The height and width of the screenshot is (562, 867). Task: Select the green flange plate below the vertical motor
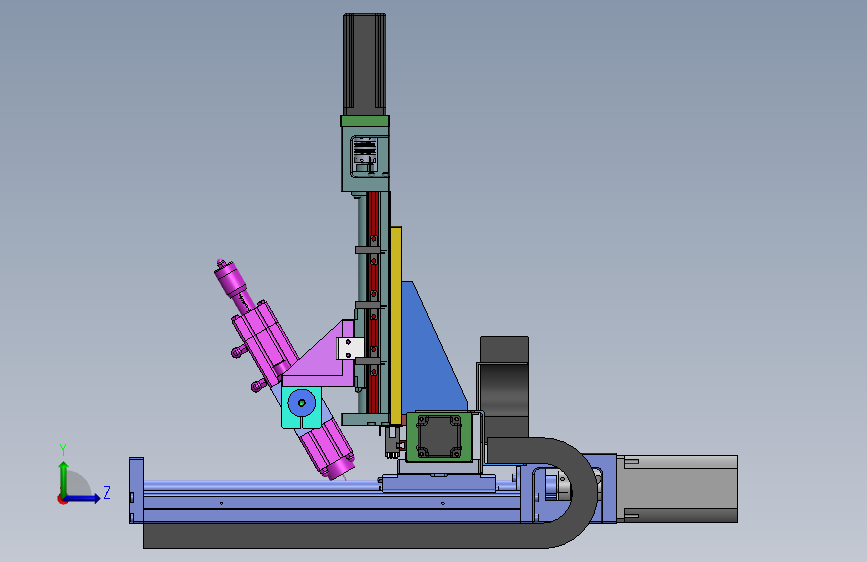pyautogui.click(x=365, y=121)
